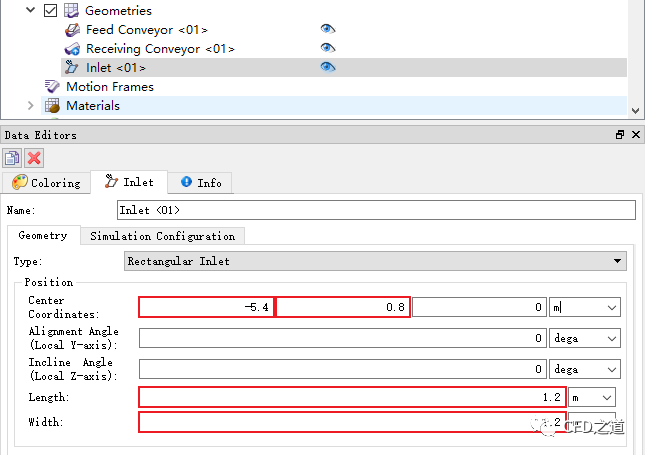
Task: Click the copy/duplicate toolbar icon
Action: 12,158
